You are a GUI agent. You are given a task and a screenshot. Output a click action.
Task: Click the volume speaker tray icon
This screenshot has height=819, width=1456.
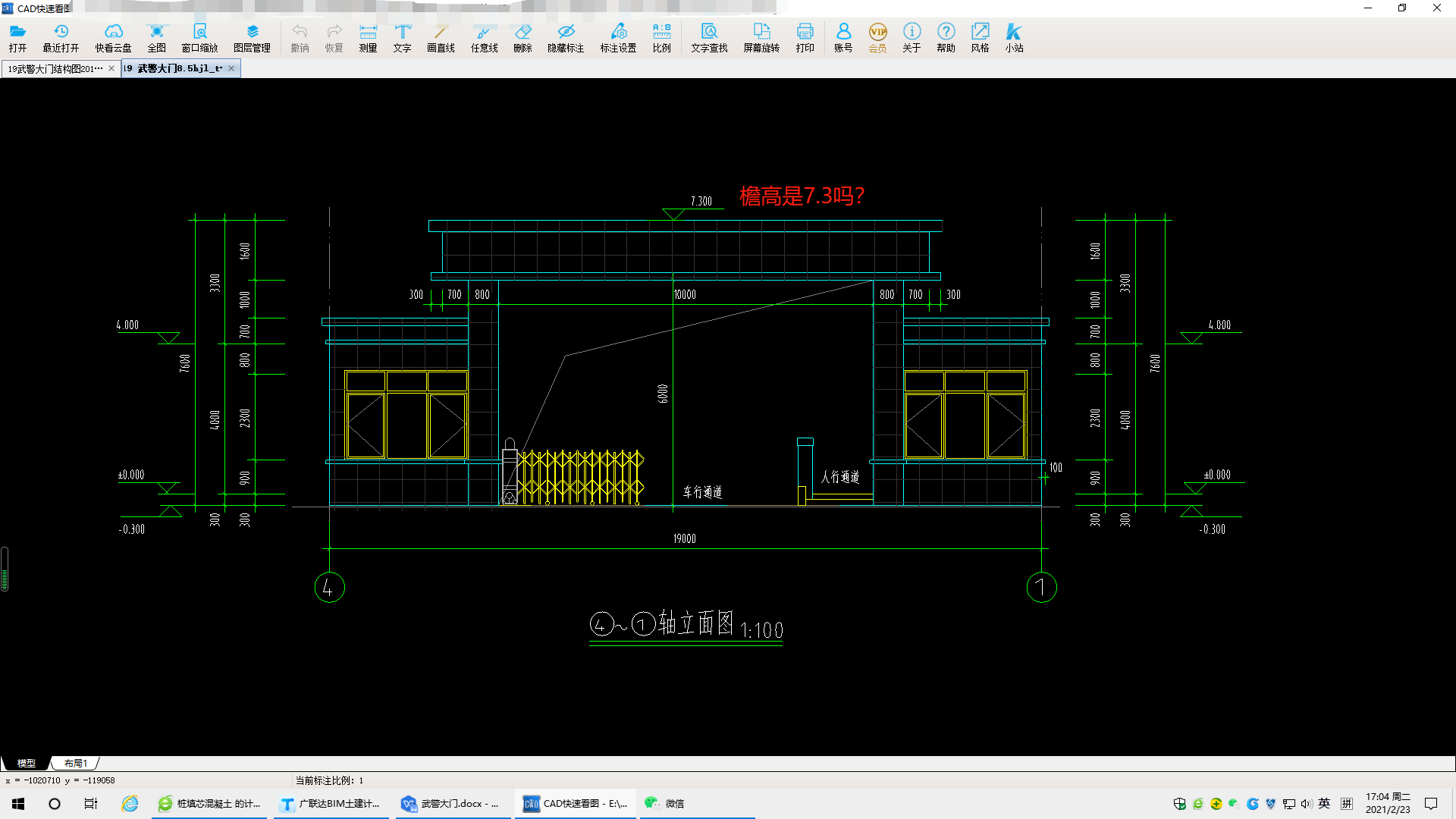(x=1307, y=804)
